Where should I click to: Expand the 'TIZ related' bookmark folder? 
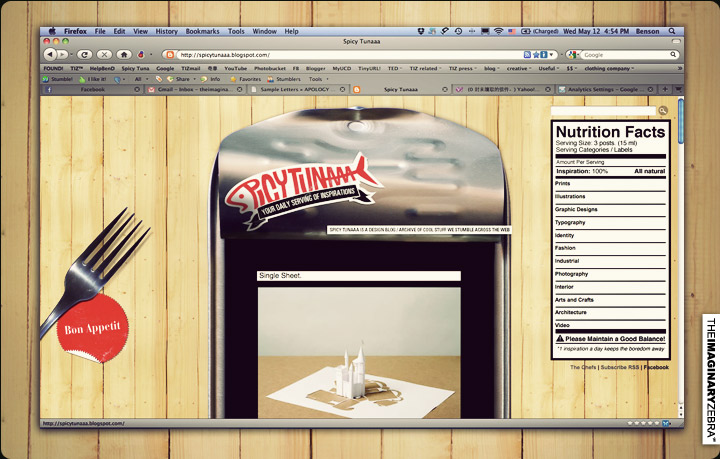click(426, 68)
